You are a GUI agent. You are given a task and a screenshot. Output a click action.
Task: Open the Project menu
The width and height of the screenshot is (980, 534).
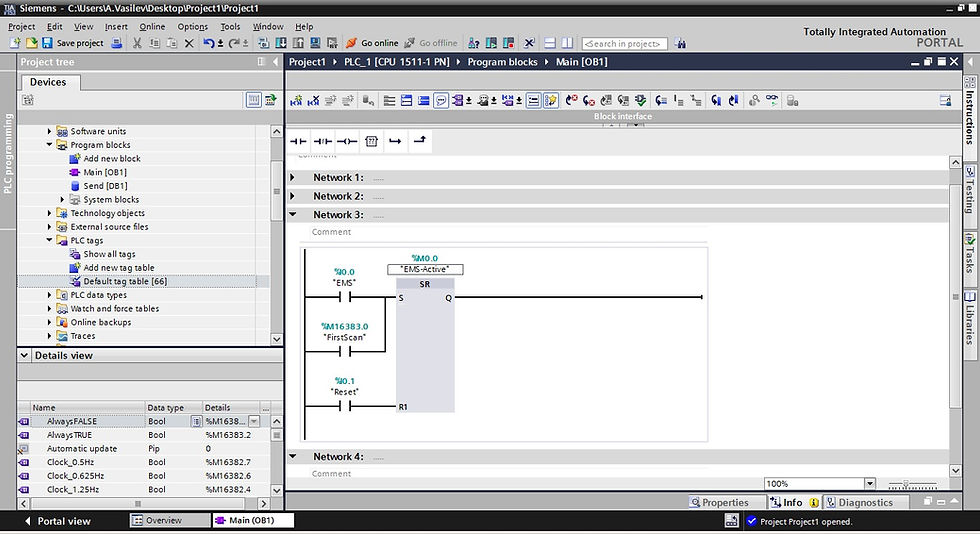[x=21, y=26]
